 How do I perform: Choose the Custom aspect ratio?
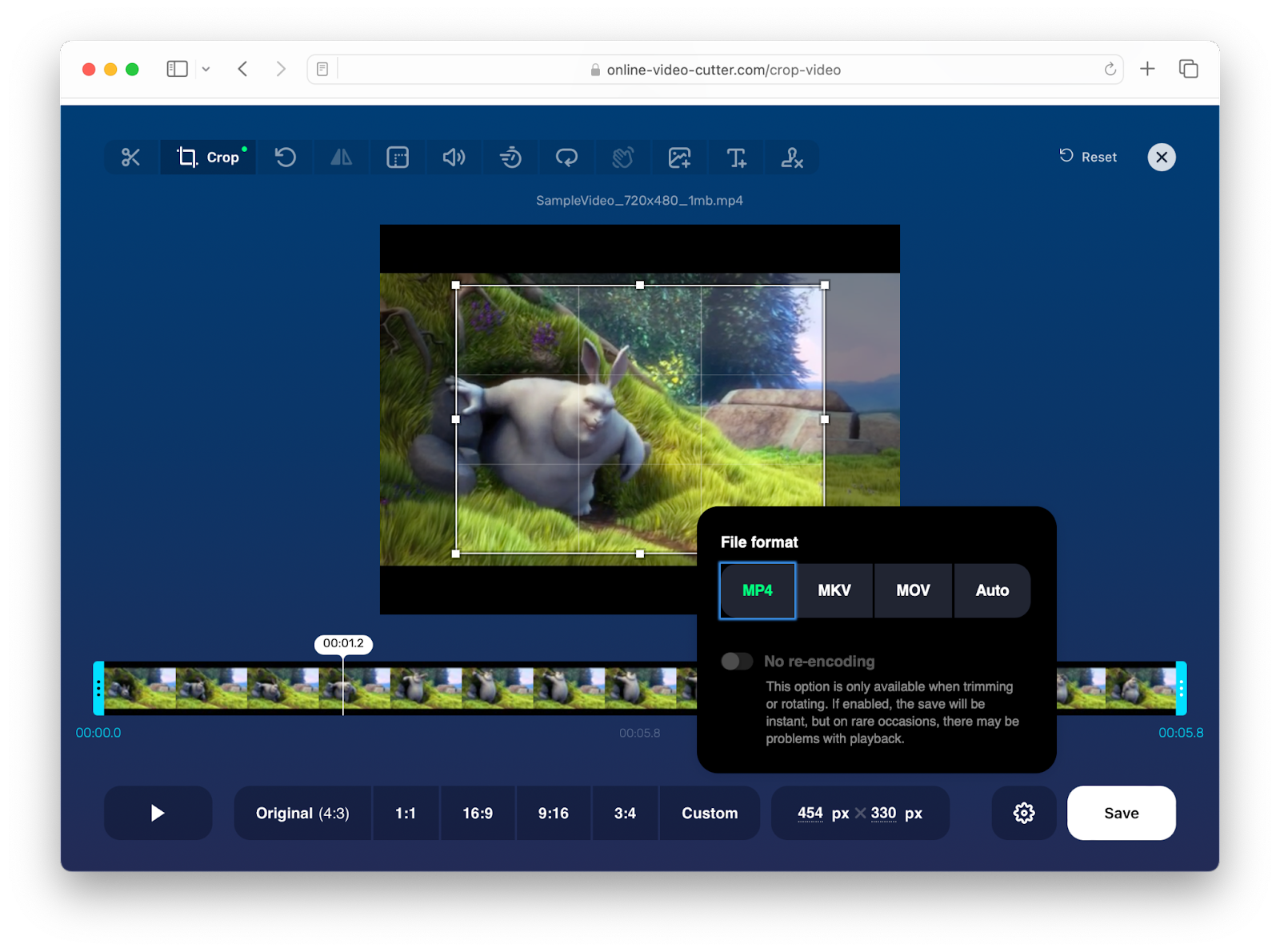click(710, 813)
